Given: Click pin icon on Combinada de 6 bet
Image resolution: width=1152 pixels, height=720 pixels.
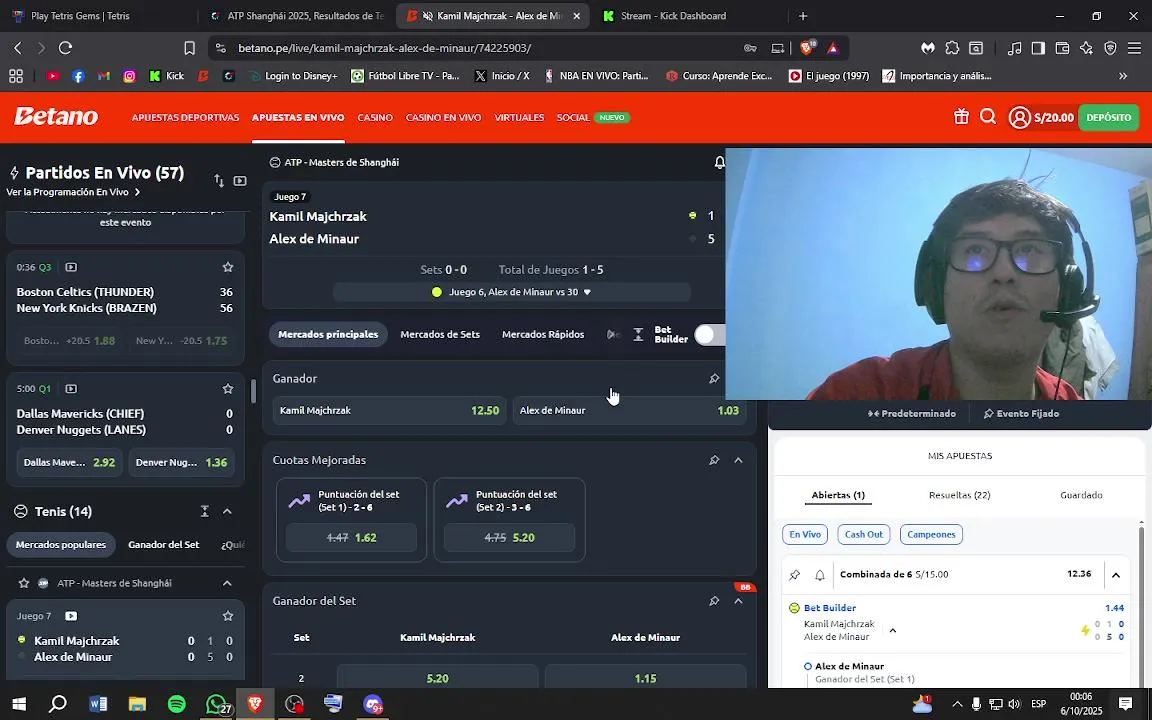Looking at the screenshot, I should tap(794, 575).
